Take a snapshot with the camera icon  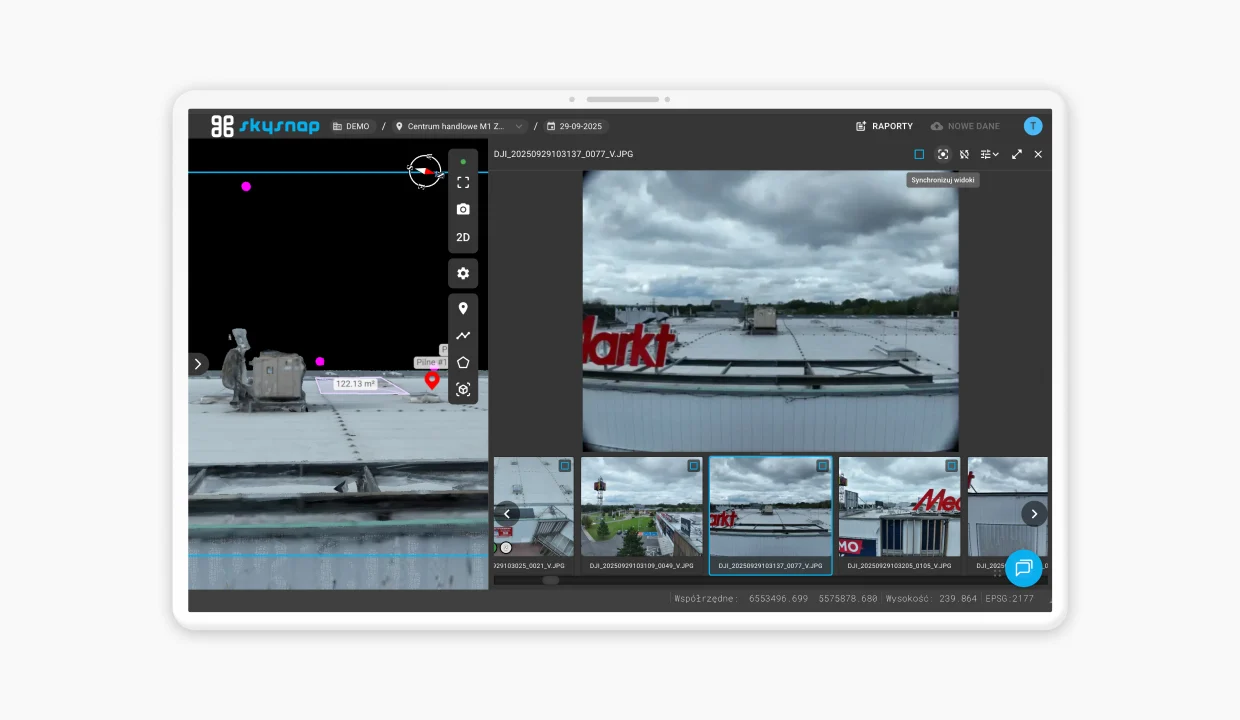(x=463, y=210)
